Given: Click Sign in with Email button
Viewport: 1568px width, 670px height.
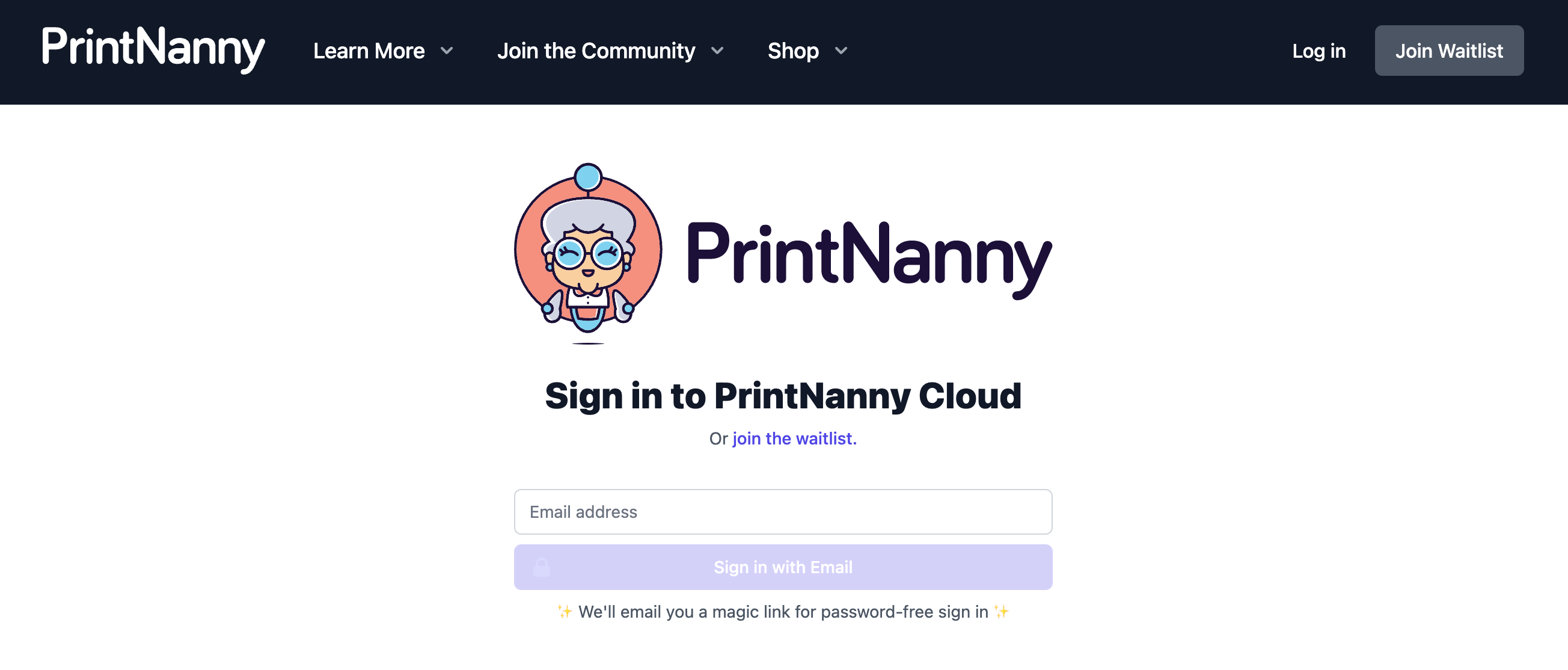Looking at the screenshot, I should 783,567.
